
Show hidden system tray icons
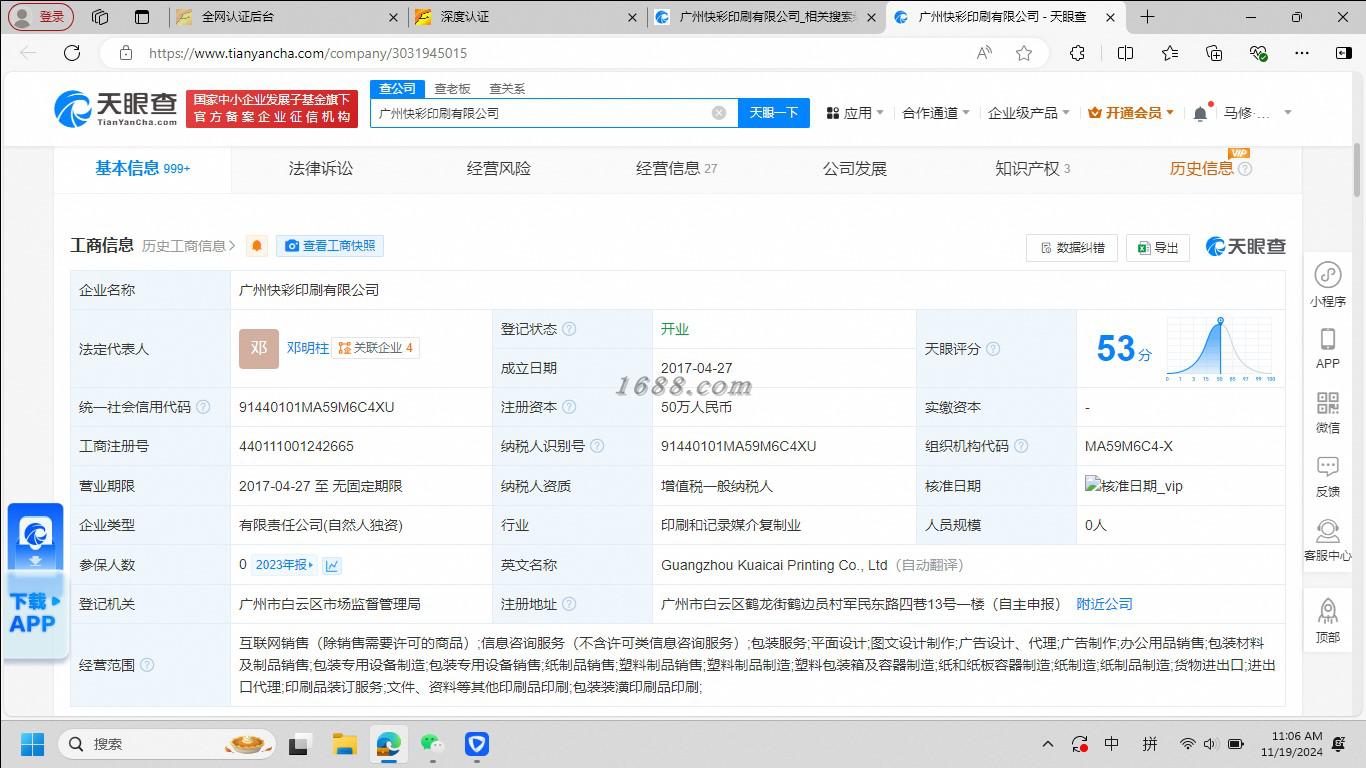pyautogui.click(x=1048, y=744)
